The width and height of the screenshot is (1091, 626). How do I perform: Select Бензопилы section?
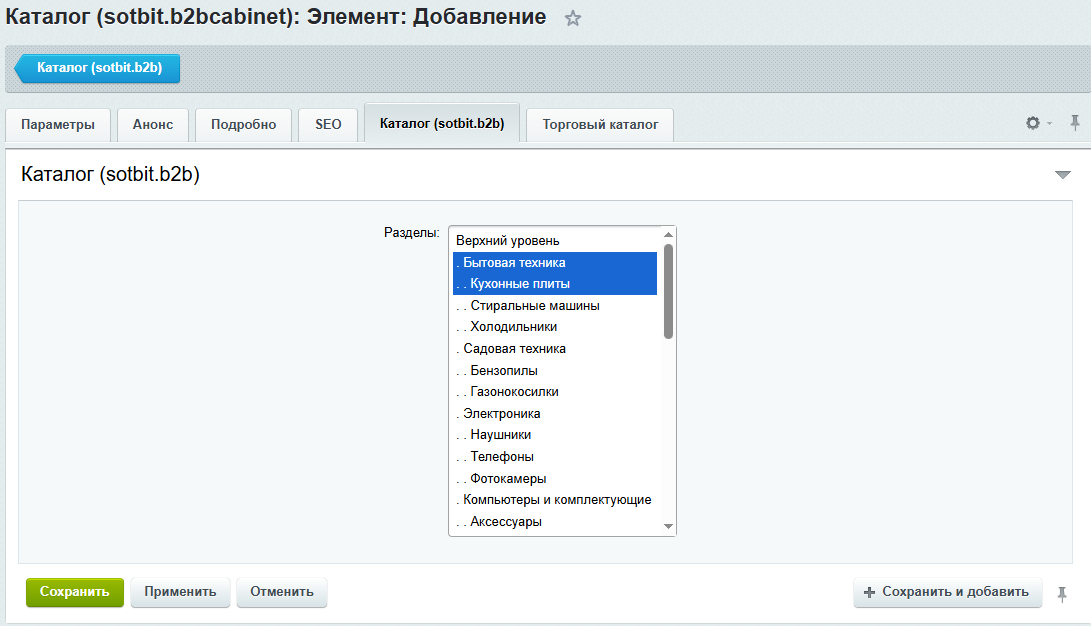(x=555, y=370)
